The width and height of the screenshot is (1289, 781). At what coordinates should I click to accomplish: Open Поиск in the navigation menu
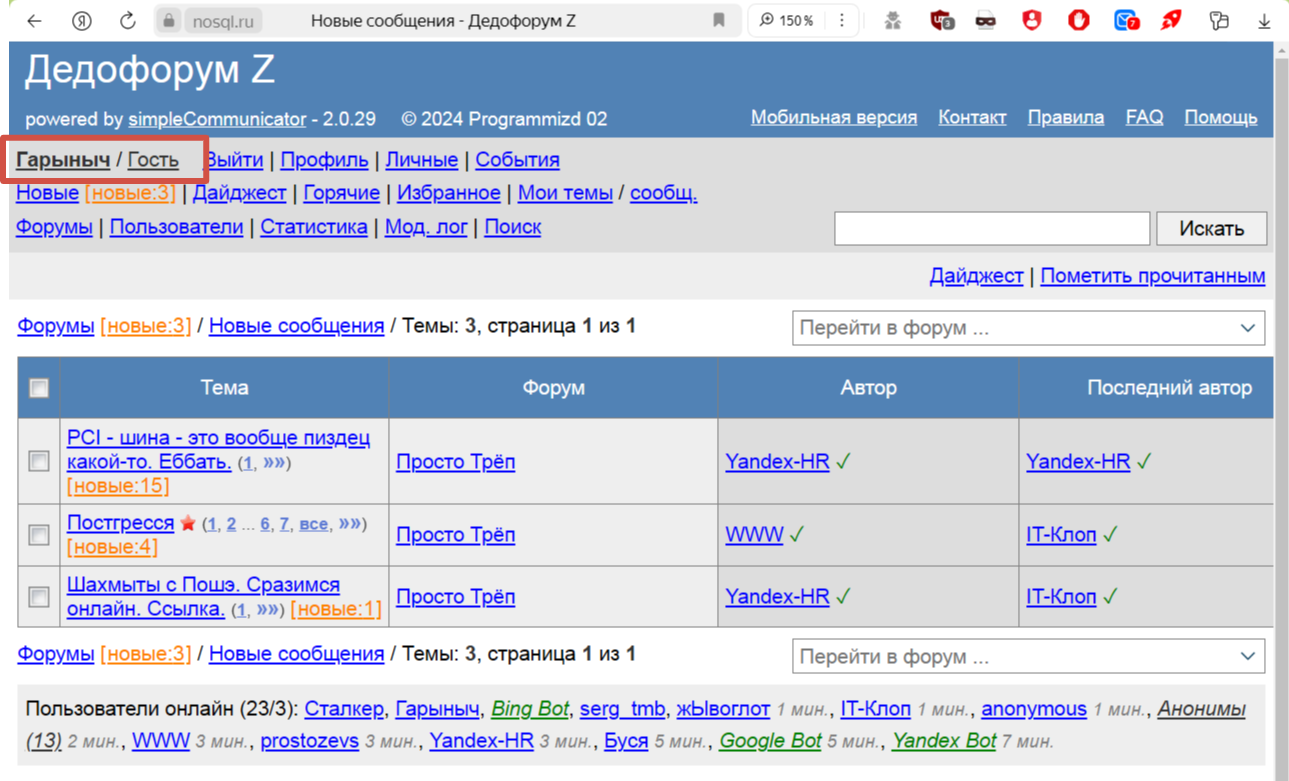pyautogui.click(x=513, y=227)
